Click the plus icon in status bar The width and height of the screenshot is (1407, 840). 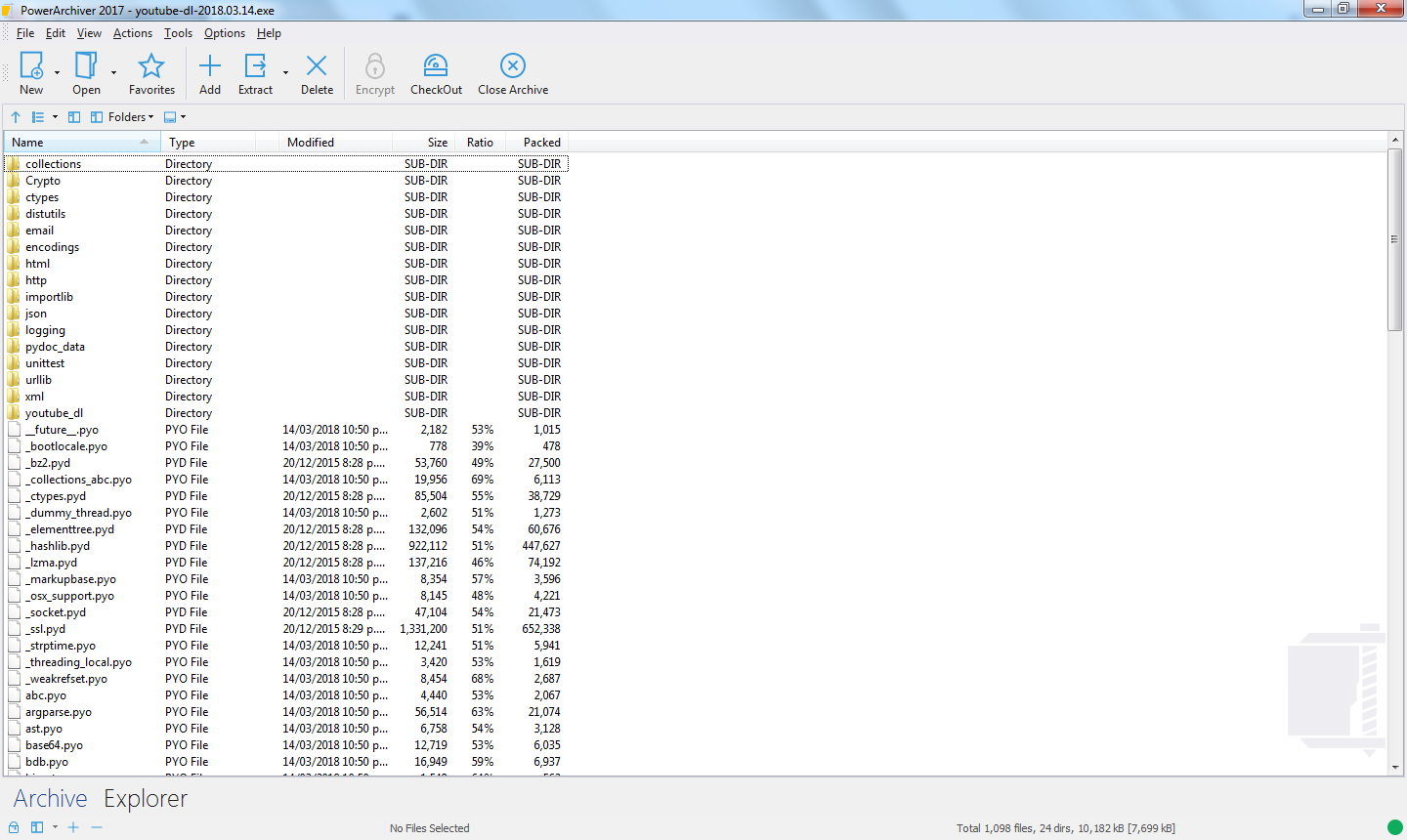73,827
